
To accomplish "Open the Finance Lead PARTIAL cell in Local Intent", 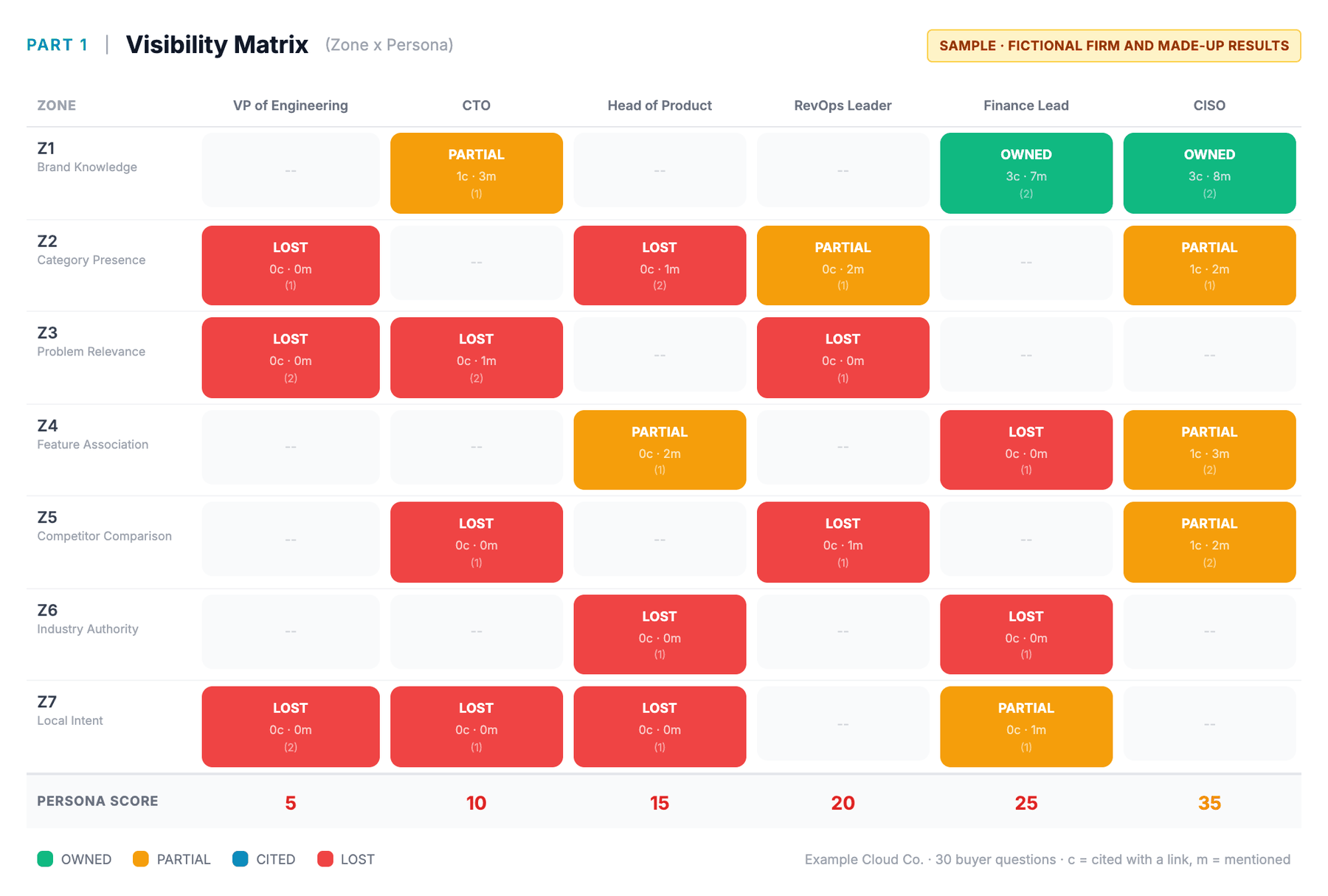I will pyautogui.click(x=1026, y=726).
